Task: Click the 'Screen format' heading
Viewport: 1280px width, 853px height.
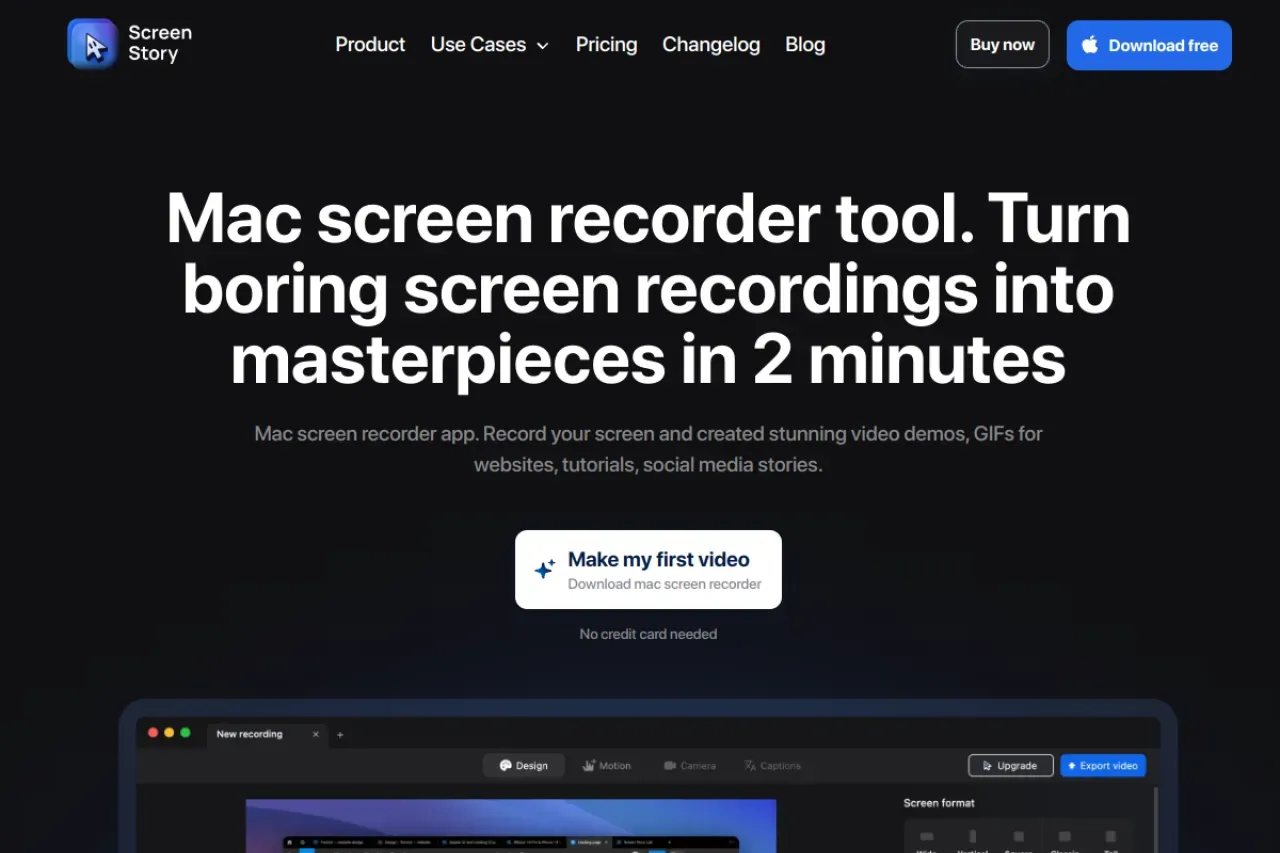Action: click(x=939, y=803)
